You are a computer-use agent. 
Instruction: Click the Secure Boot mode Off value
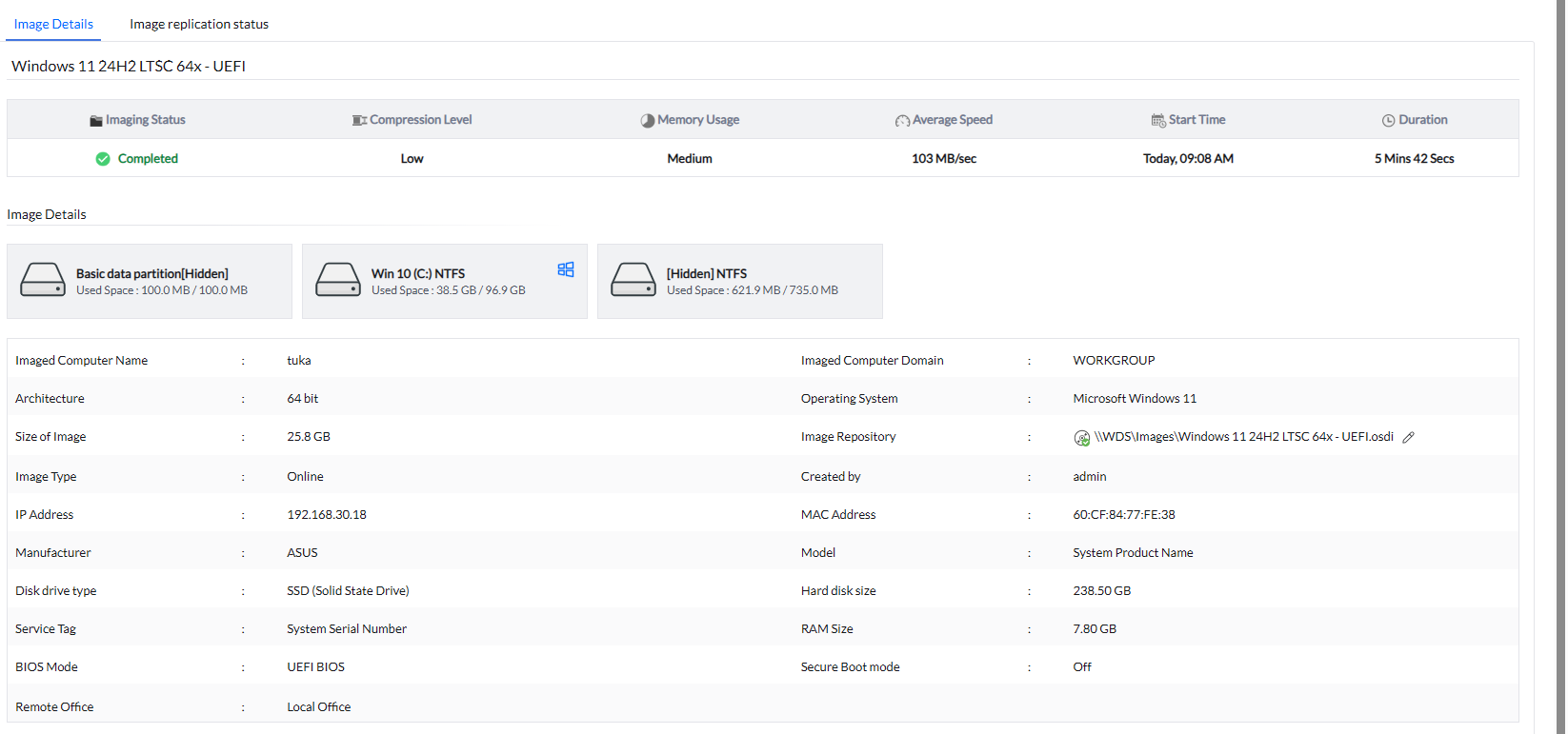[1082, 667]
